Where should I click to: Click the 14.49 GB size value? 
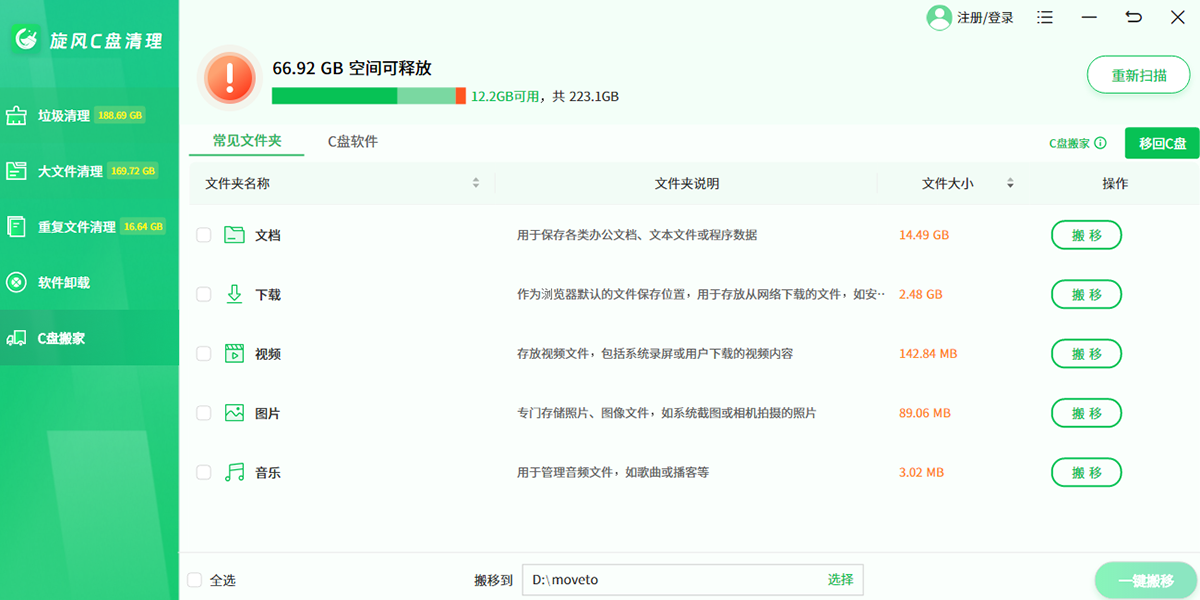pos(923,235)
